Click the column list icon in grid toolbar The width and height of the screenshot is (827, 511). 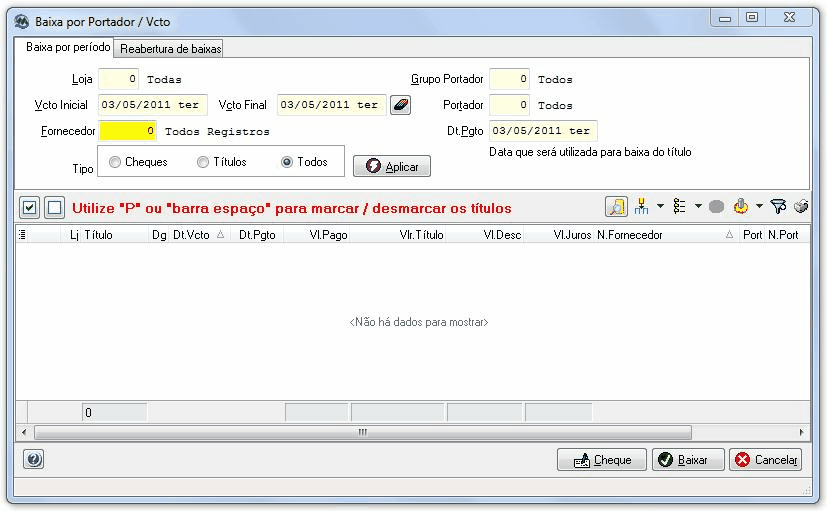click(x=679, y=206)
